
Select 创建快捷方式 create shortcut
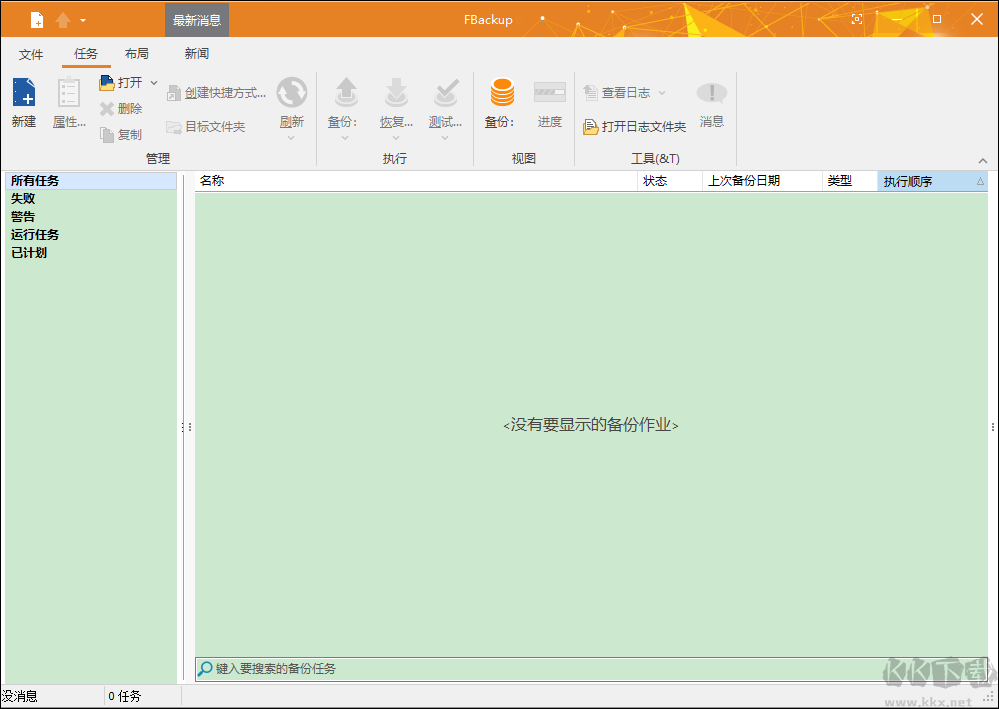217,93
